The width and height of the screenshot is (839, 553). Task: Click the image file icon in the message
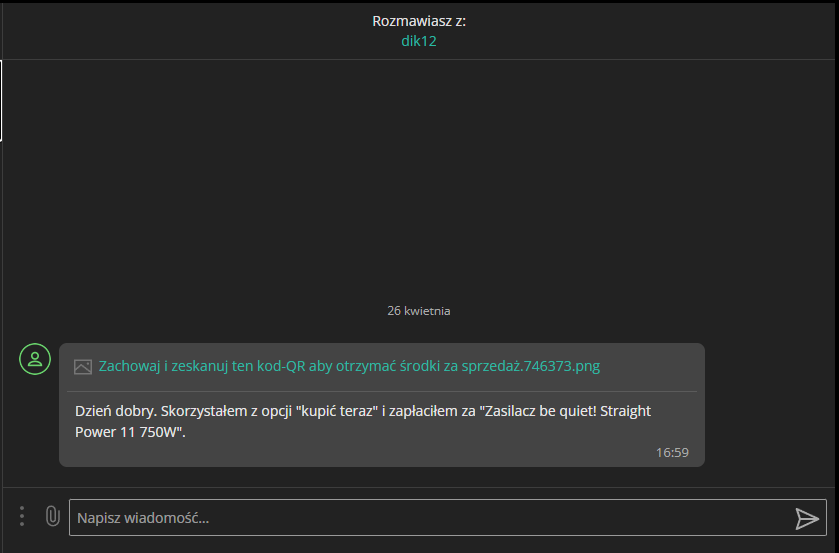83,367
